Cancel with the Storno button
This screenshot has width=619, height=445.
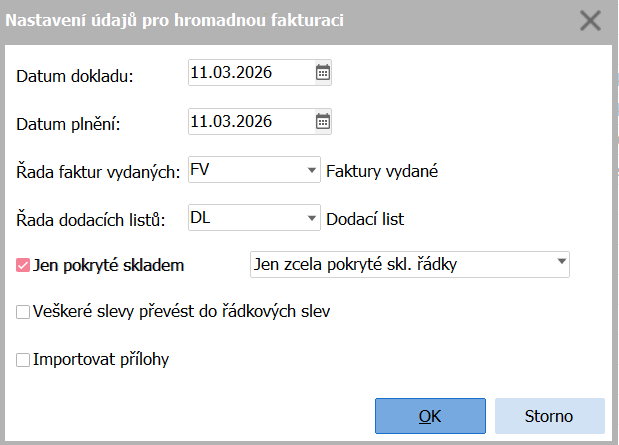(x=549, y=416)
